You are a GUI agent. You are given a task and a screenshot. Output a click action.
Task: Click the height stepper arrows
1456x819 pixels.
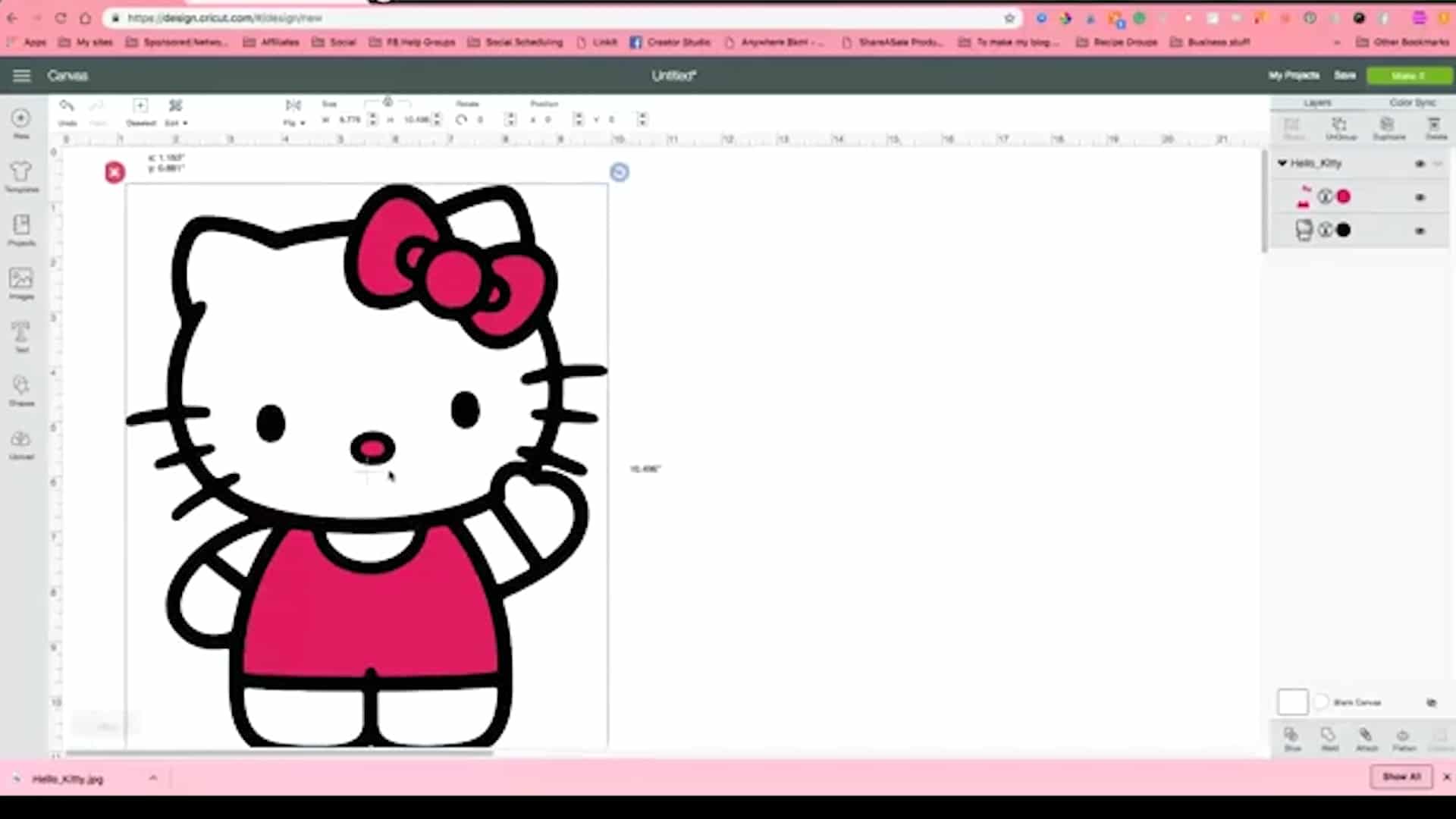(x=437, y=119)
